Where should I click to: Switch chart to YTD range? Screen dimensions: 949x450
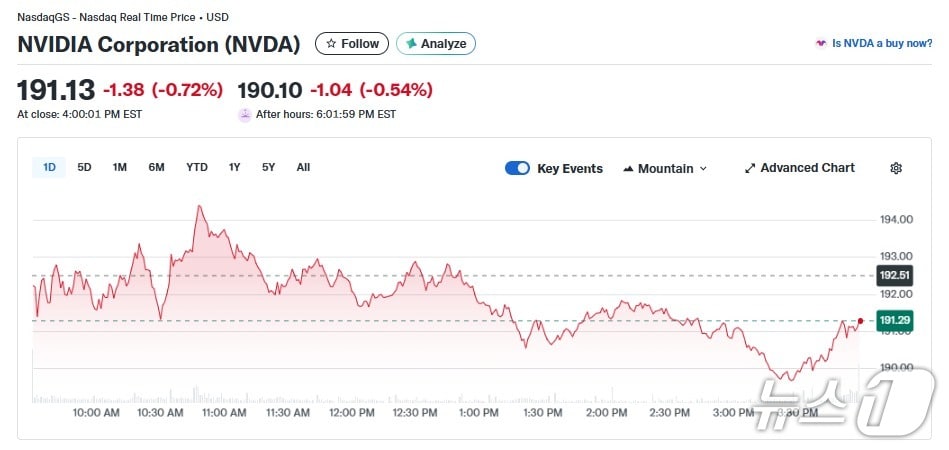(x=197, y=167)
